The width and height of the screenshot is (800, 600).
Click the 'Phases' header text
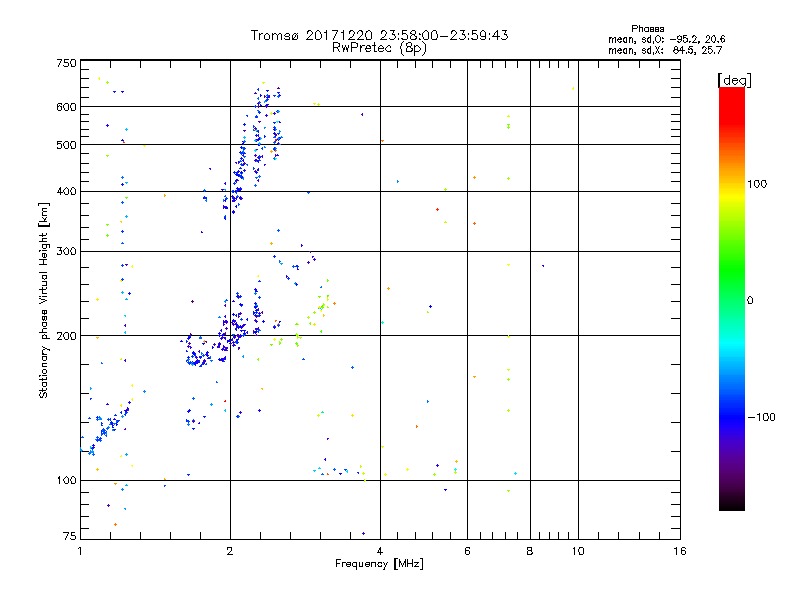tap(647, 29)
